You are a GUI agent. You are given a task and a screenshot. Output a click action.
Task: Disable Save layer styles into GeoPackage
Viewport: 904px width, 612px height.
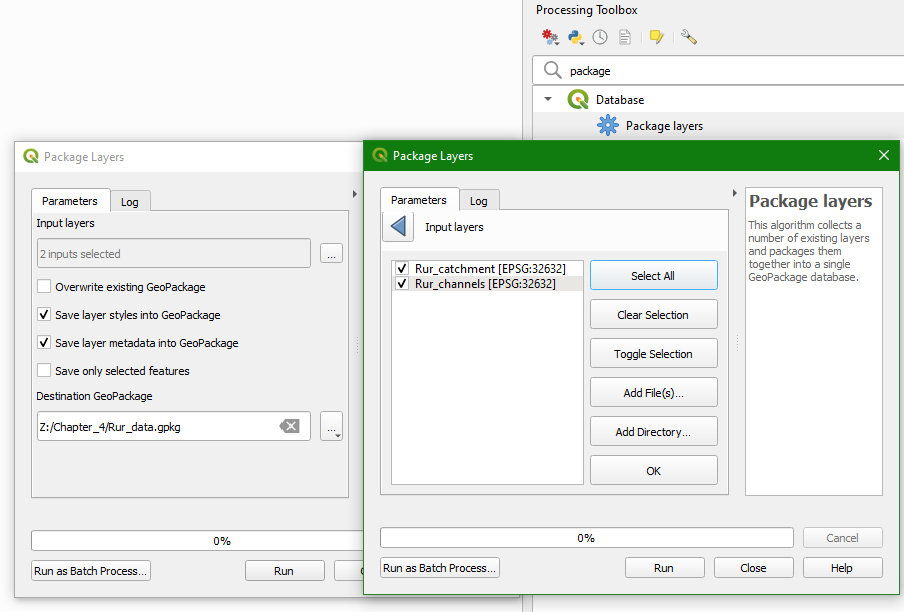point(44,315)
